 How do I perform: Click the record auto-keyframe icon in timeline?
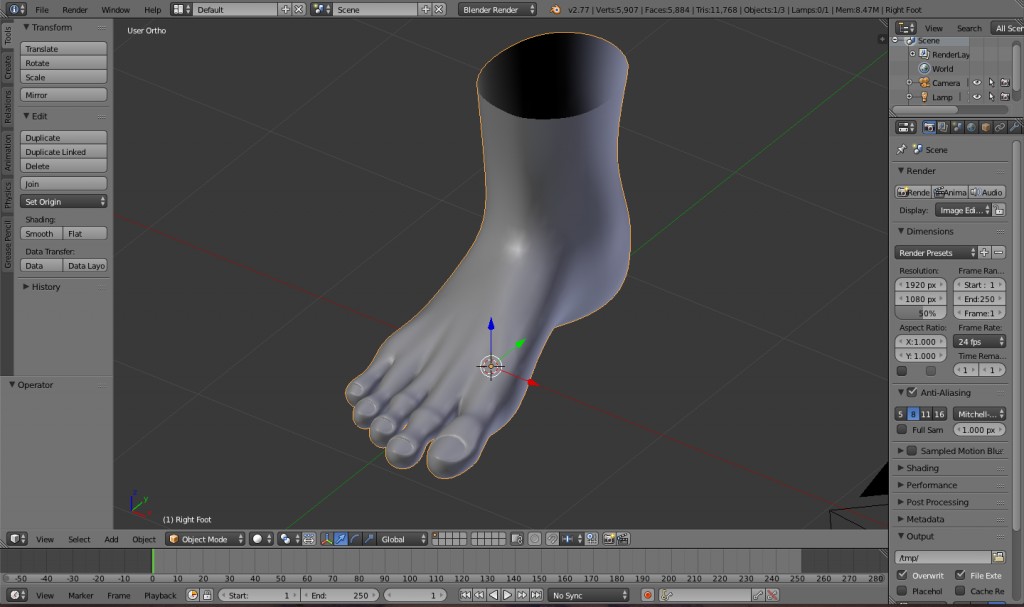click(x=647, y=596)
